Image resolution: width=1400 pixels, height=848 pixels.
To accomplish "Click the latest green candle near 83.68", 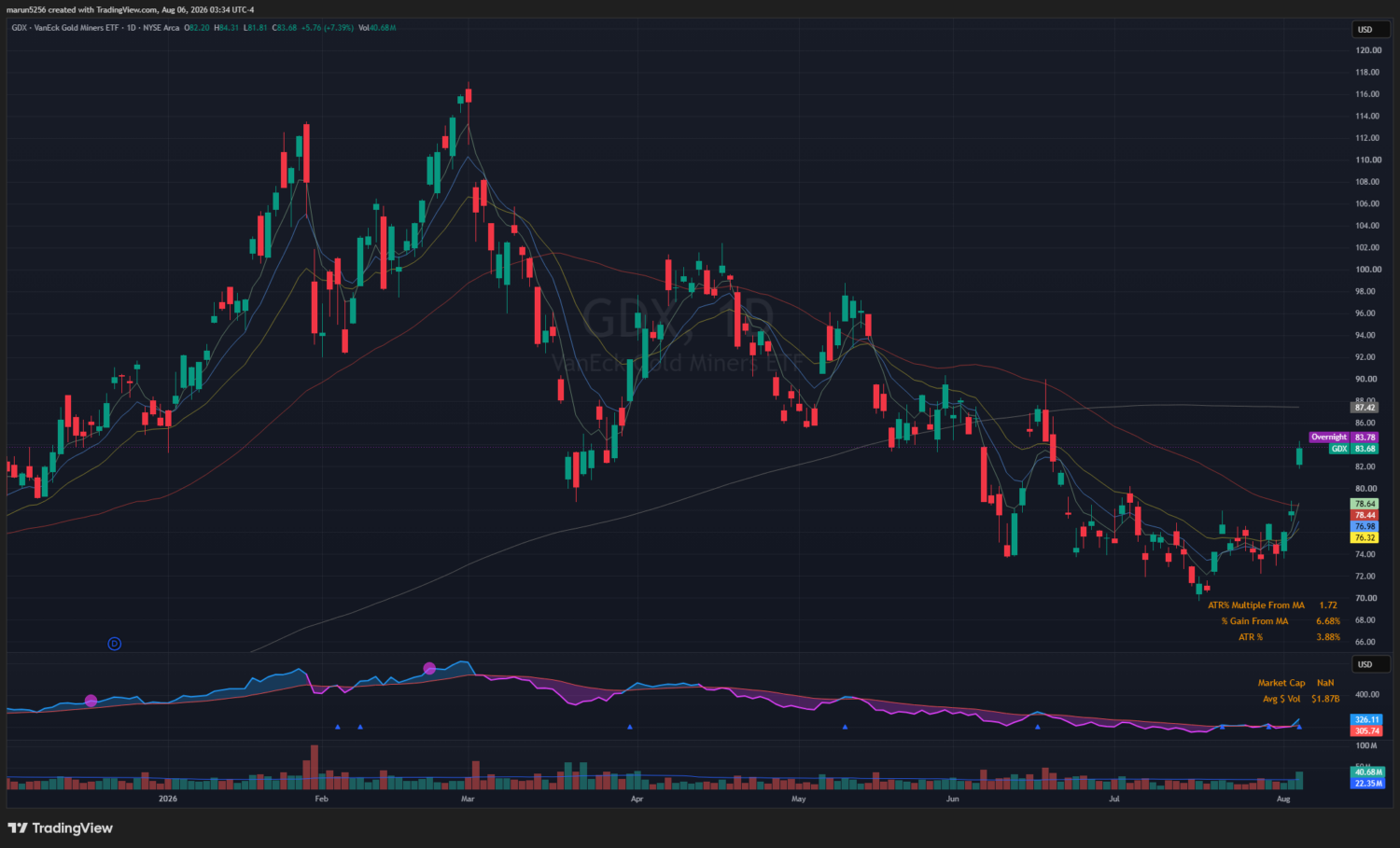I will click(1298, 455).
